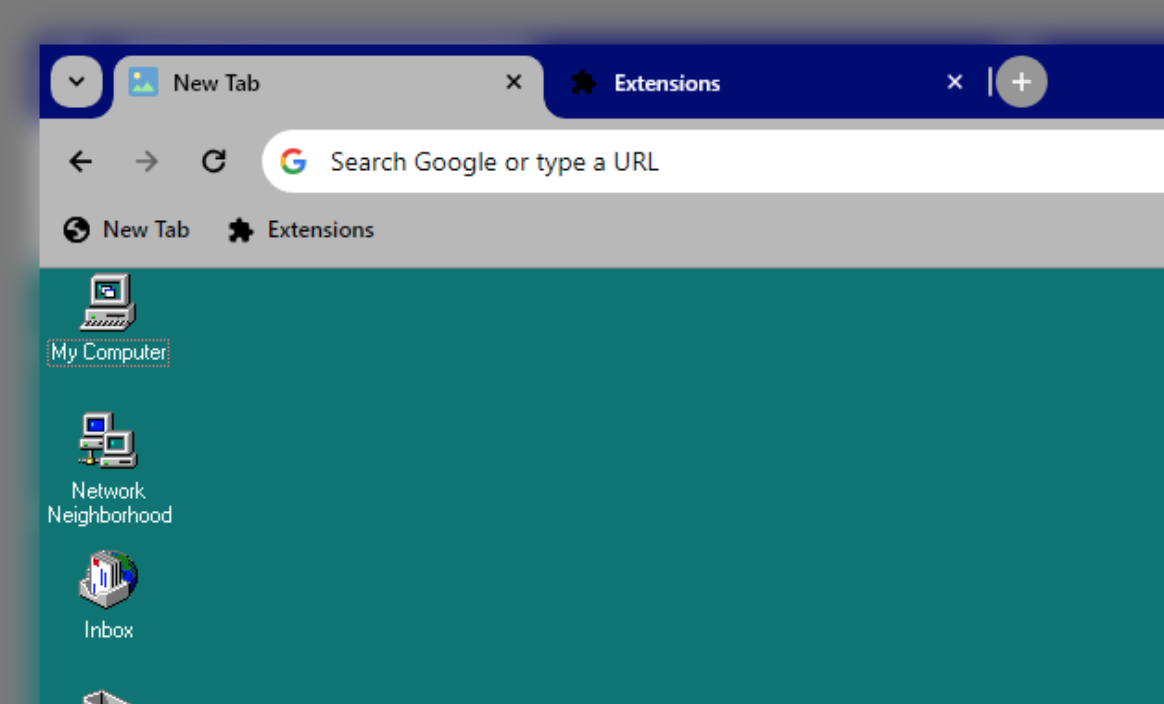1164x704 pixels.
Task: Go forward with the forward arrow
Action: (x=147, y=161)
